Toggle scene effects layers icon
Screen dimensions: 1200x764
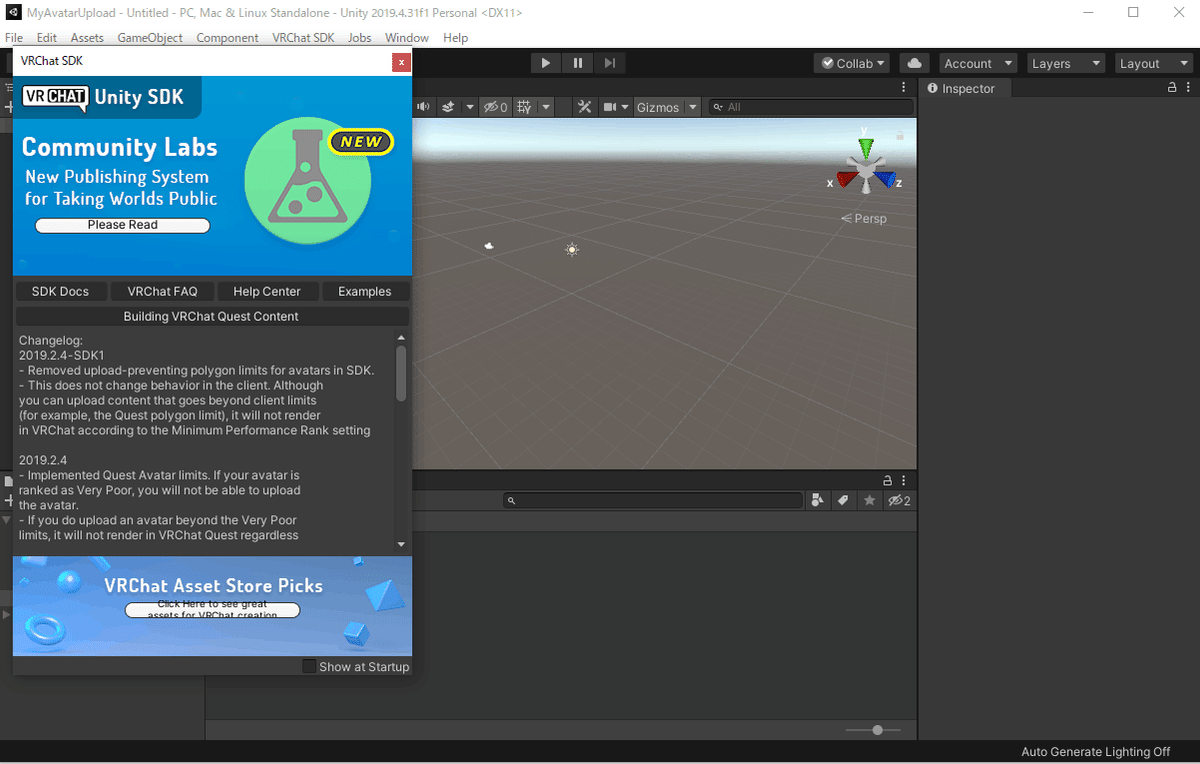[x=448, y=107]
